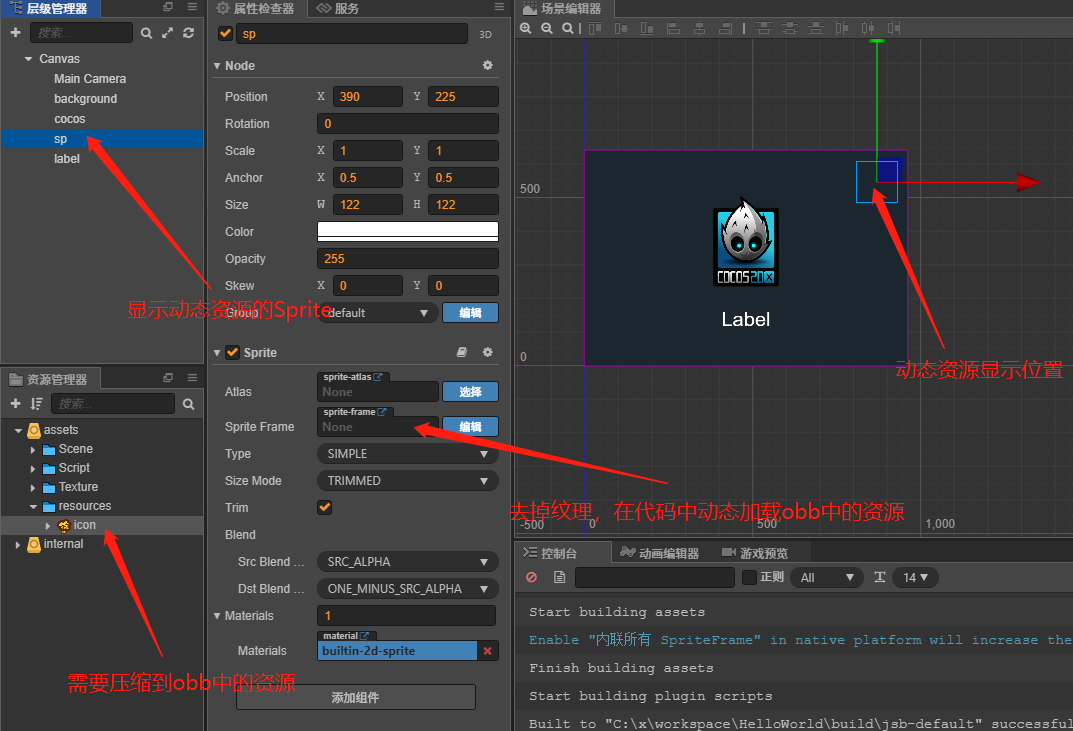Click the log file icon in the console
Screen dimensions: 1073x731
pyautogui.click(x=559, y=578)
